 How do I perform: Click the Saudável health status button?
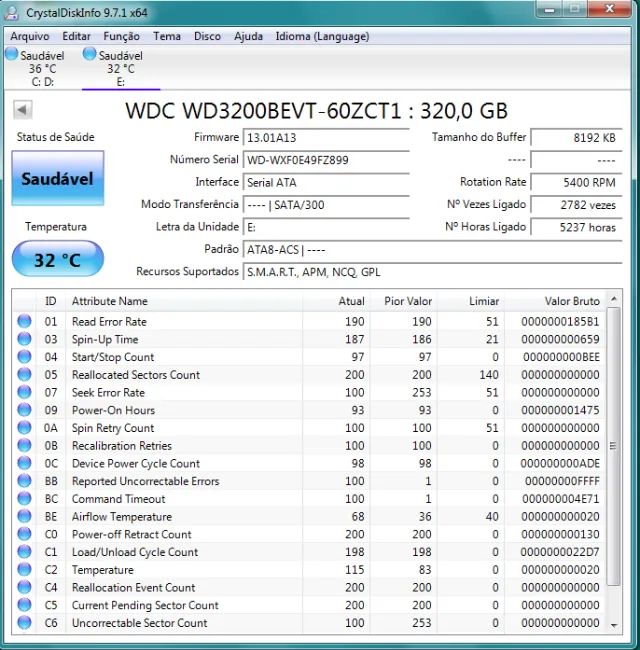58,179
